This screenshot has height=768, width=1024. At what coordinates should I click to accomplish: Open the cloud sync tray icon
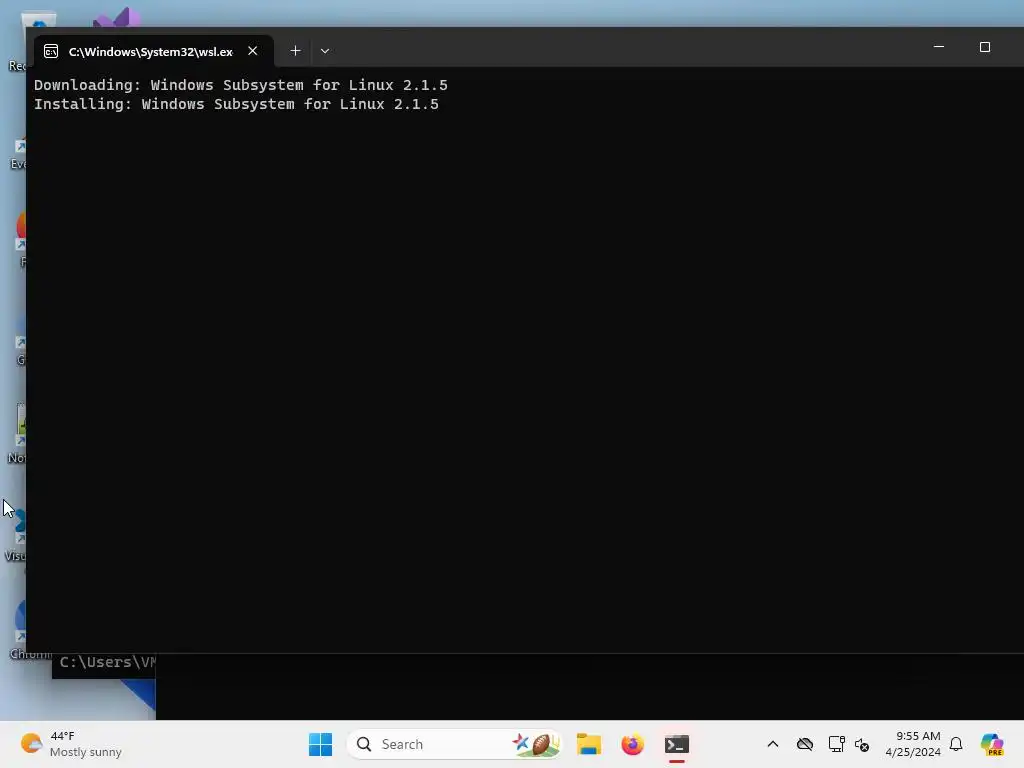pyautogui.click(x=805, y=744)
